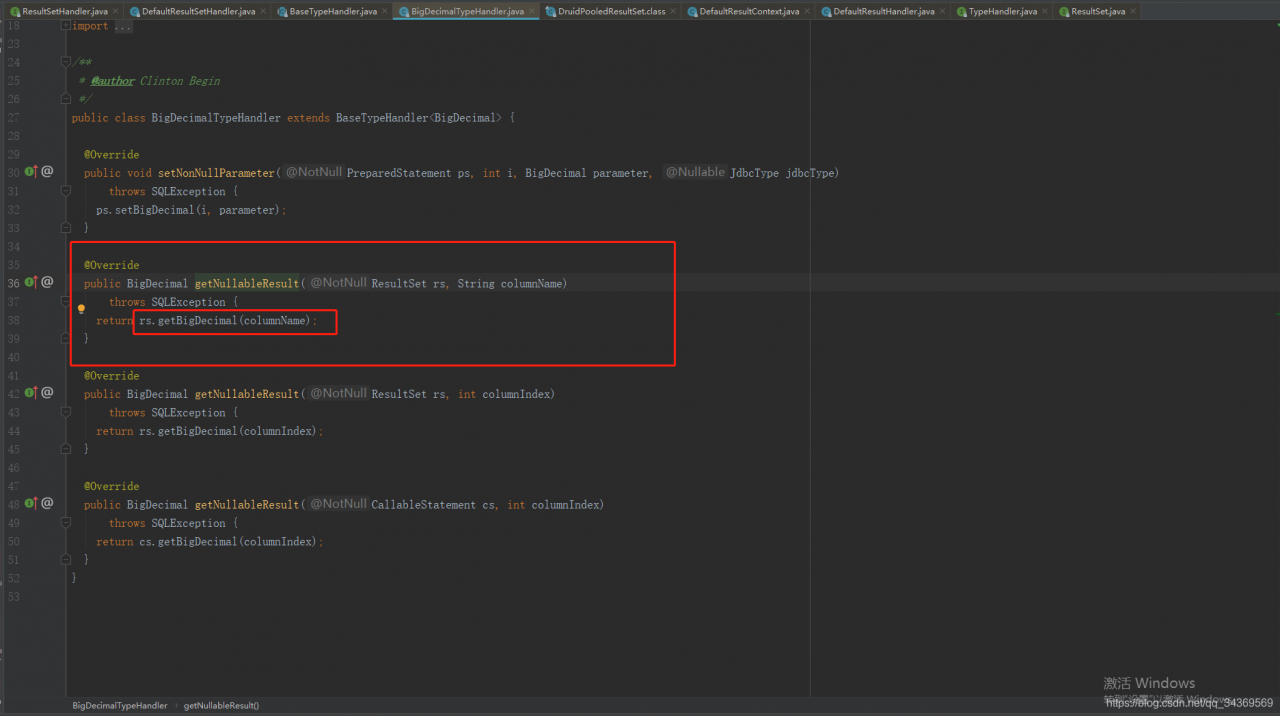Screen dimensions: 1280x716
Task: Switch to the ResultSetHandler.java tab
Action: click(64, 11)
